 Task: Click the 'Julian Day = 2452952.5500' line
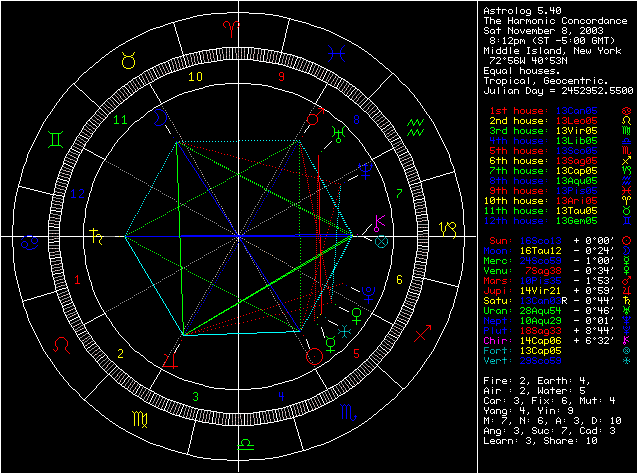click(x=558, y=91)
